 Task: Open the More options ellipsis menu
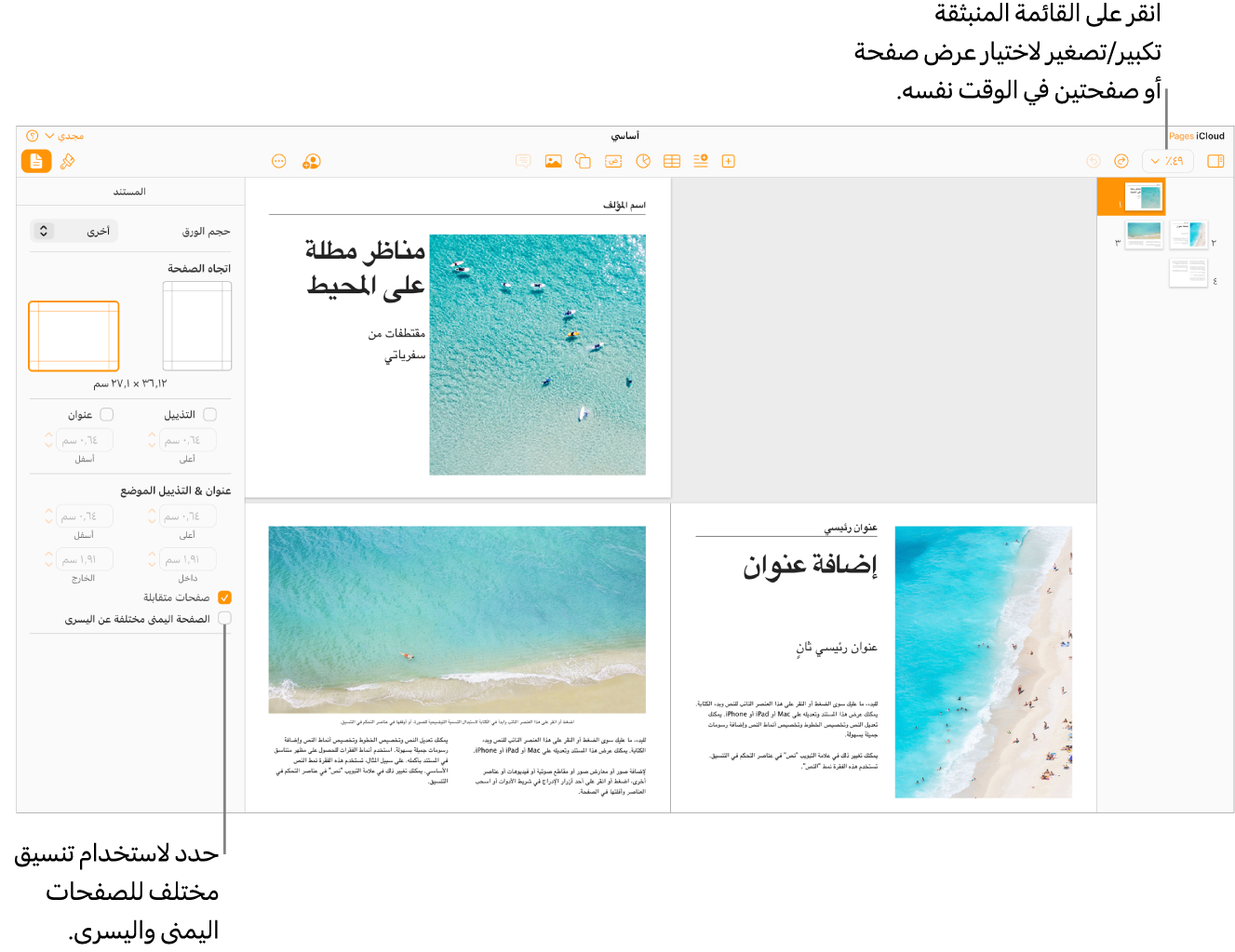[x=278, y=161]
